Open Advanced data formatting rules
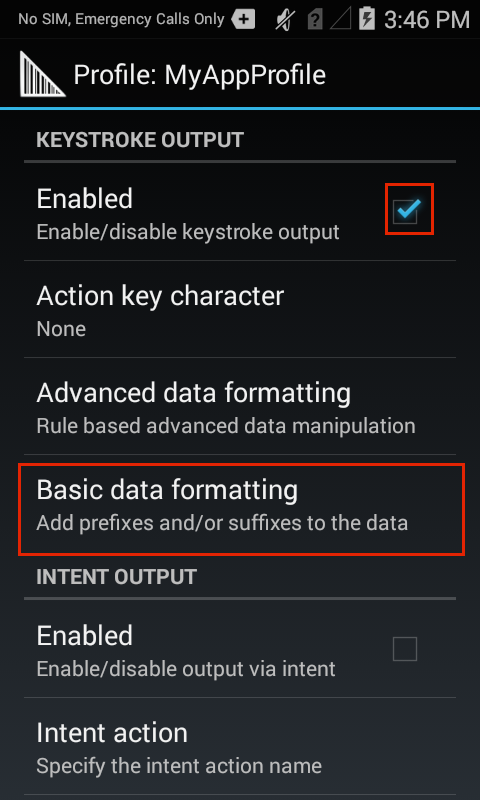The width and height of the screenshot is (480, 800). tap(240, 406)
